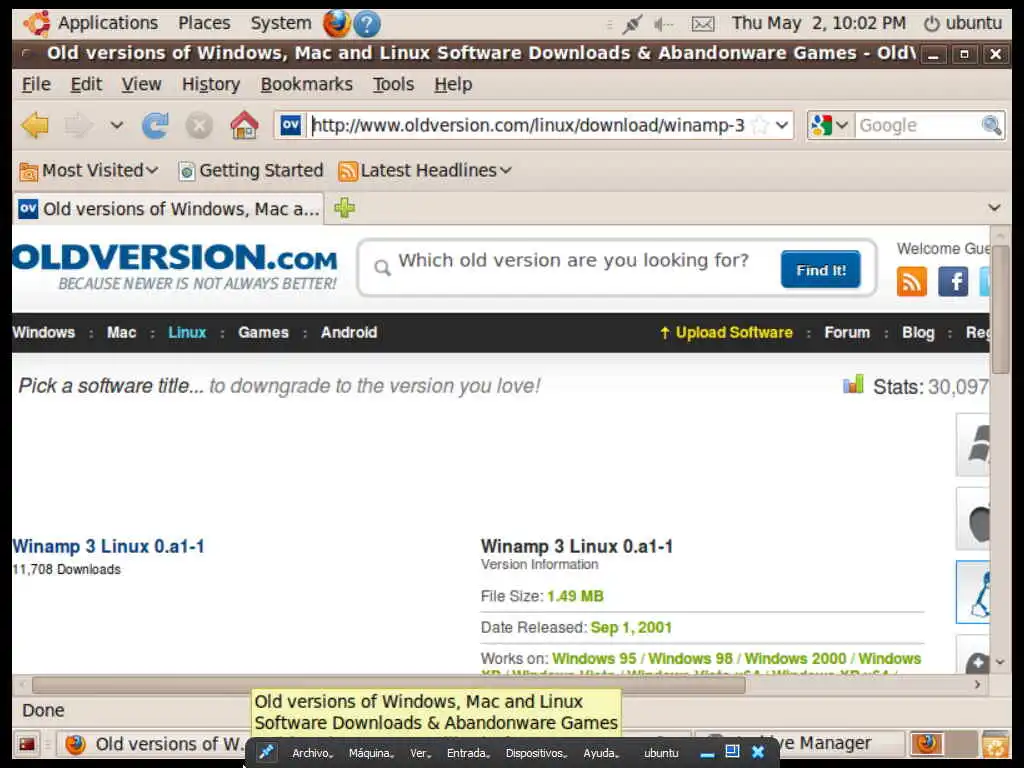The height and width of the screenshot is (768, 1024).
Task: Launch Firefox from the top panel icon
Action: [x=336, y=24]
